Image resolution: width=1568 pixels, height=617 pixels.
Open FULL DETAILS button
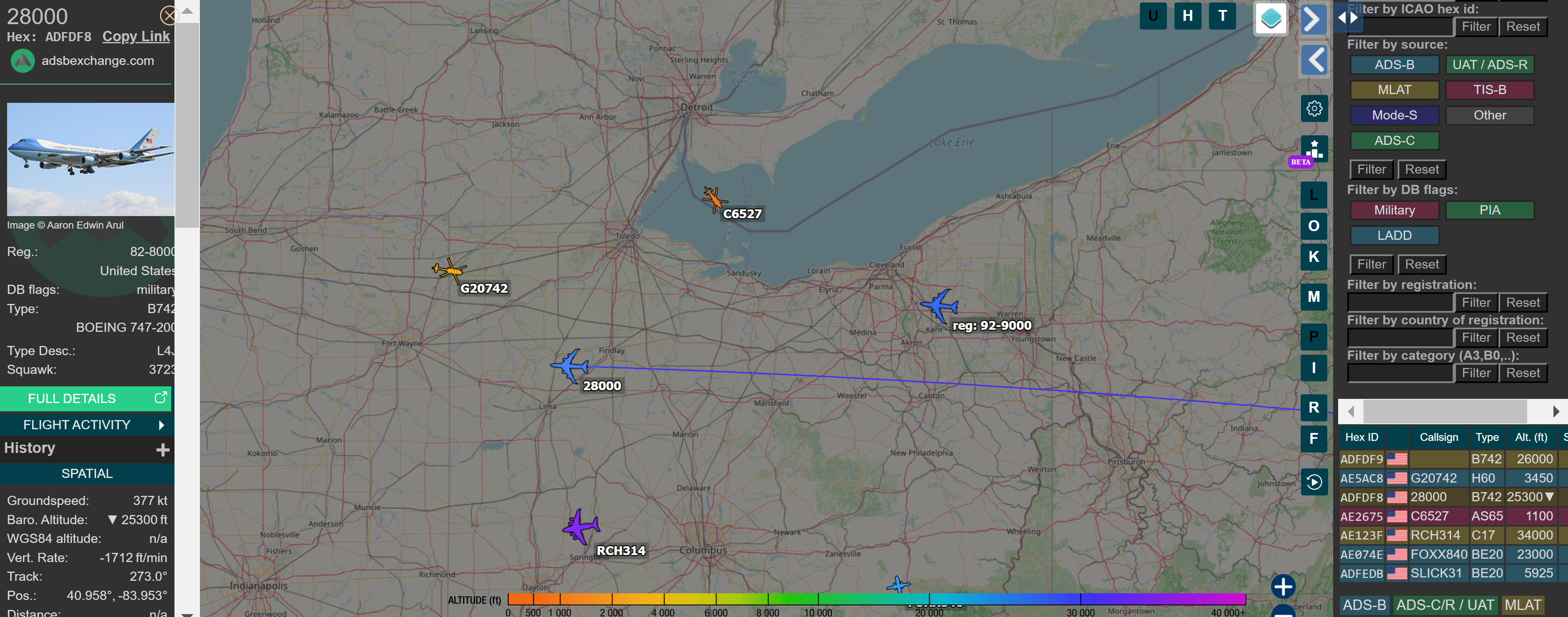click(x=85, y=398)
